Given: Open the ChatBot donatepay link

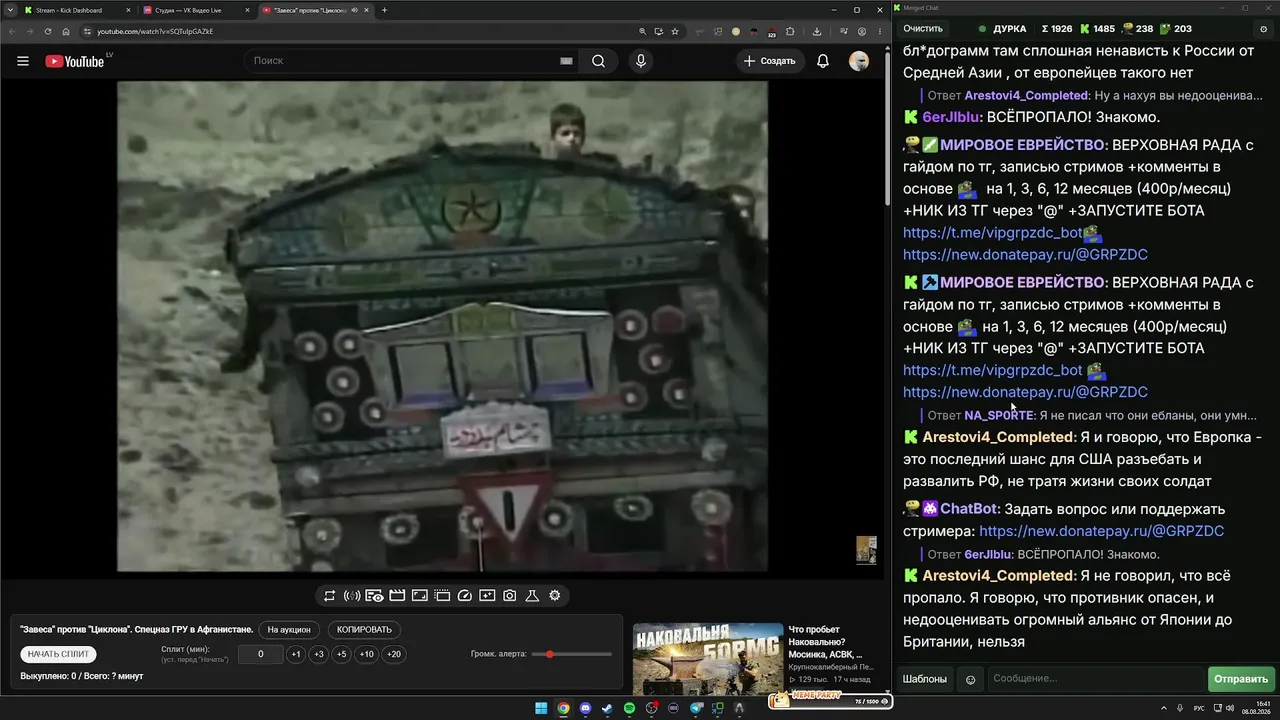Looking at the screenshot, I should coord(1101,532).
